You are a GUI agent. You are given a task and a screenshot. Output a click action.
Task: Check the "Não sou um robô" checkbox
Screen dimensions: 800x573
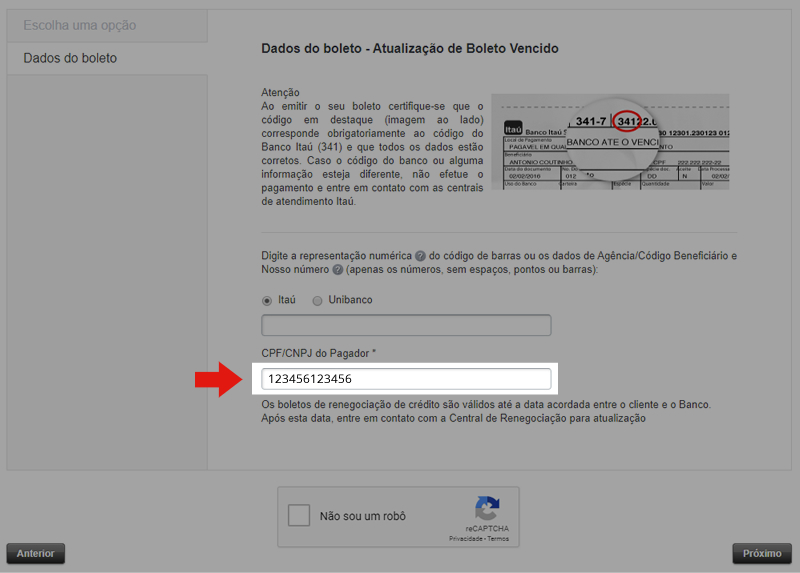pos(298,515)
